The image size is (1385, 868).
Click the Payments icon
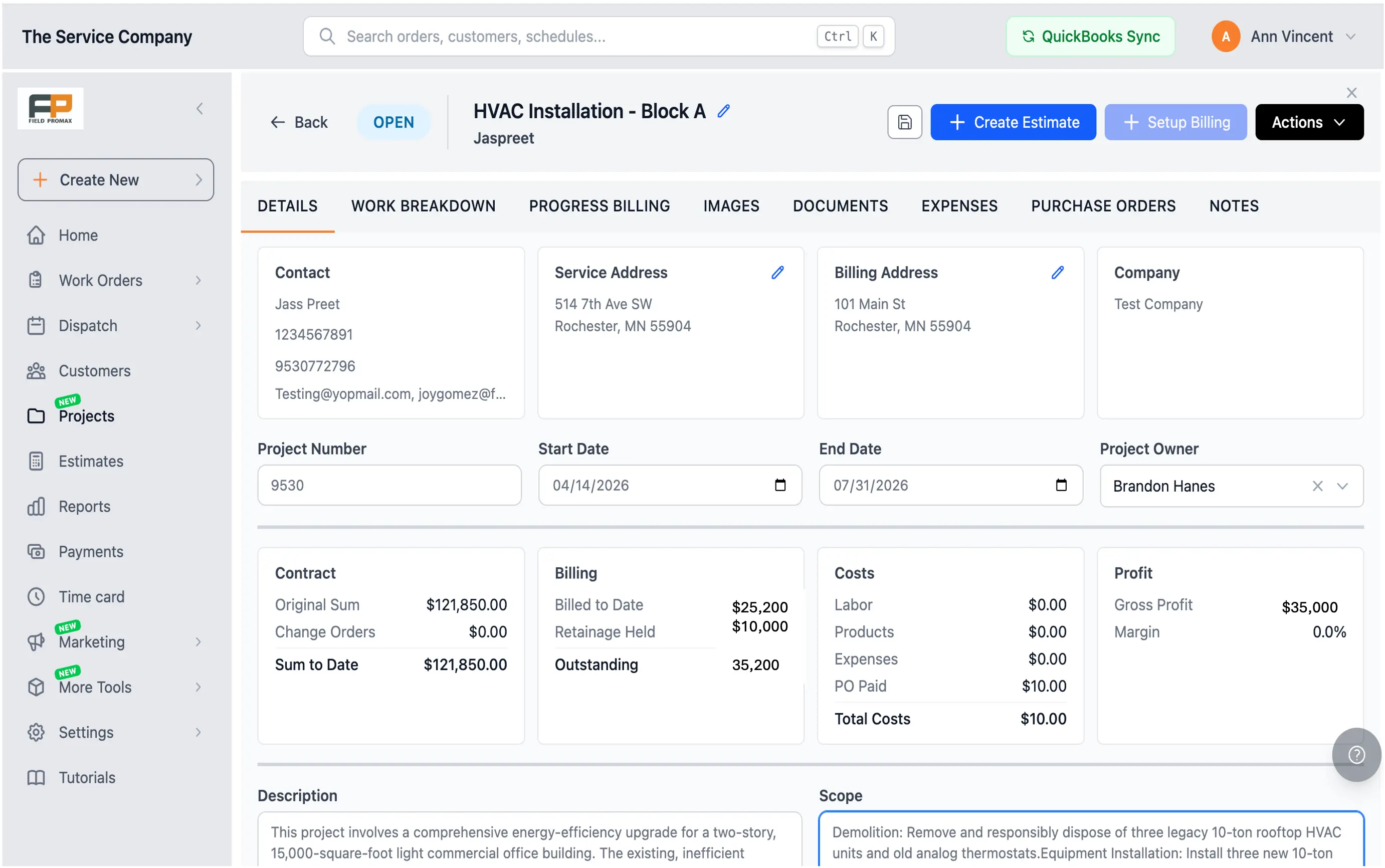click(x=36, y=551)
